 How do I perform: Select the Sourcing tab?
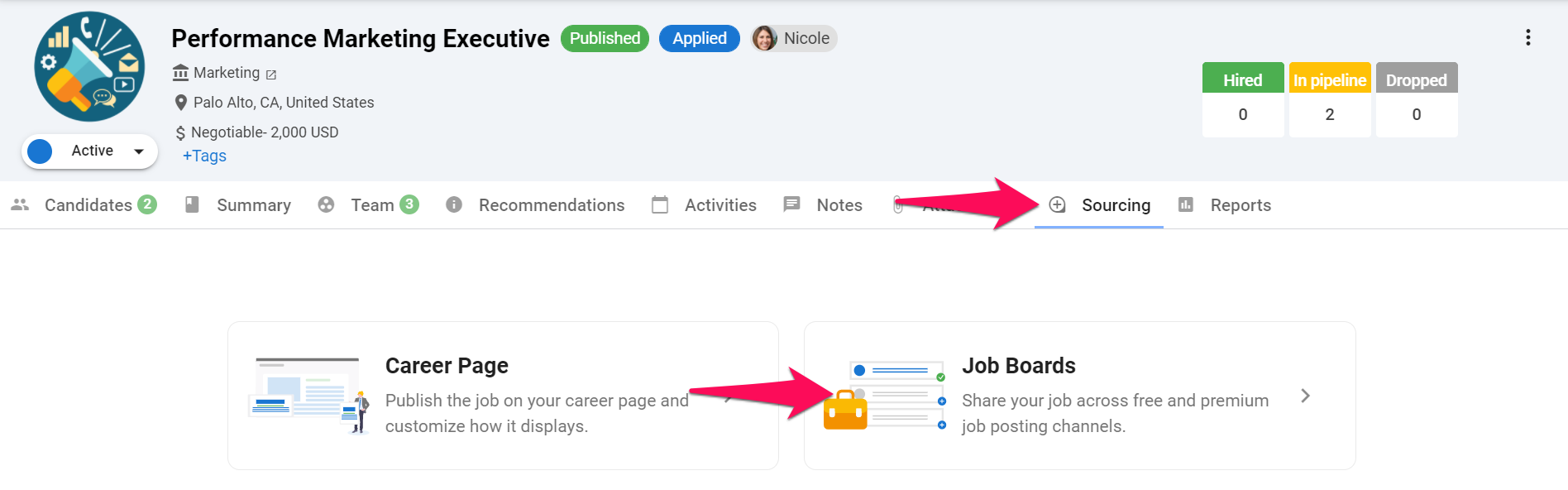[1099, 204]
